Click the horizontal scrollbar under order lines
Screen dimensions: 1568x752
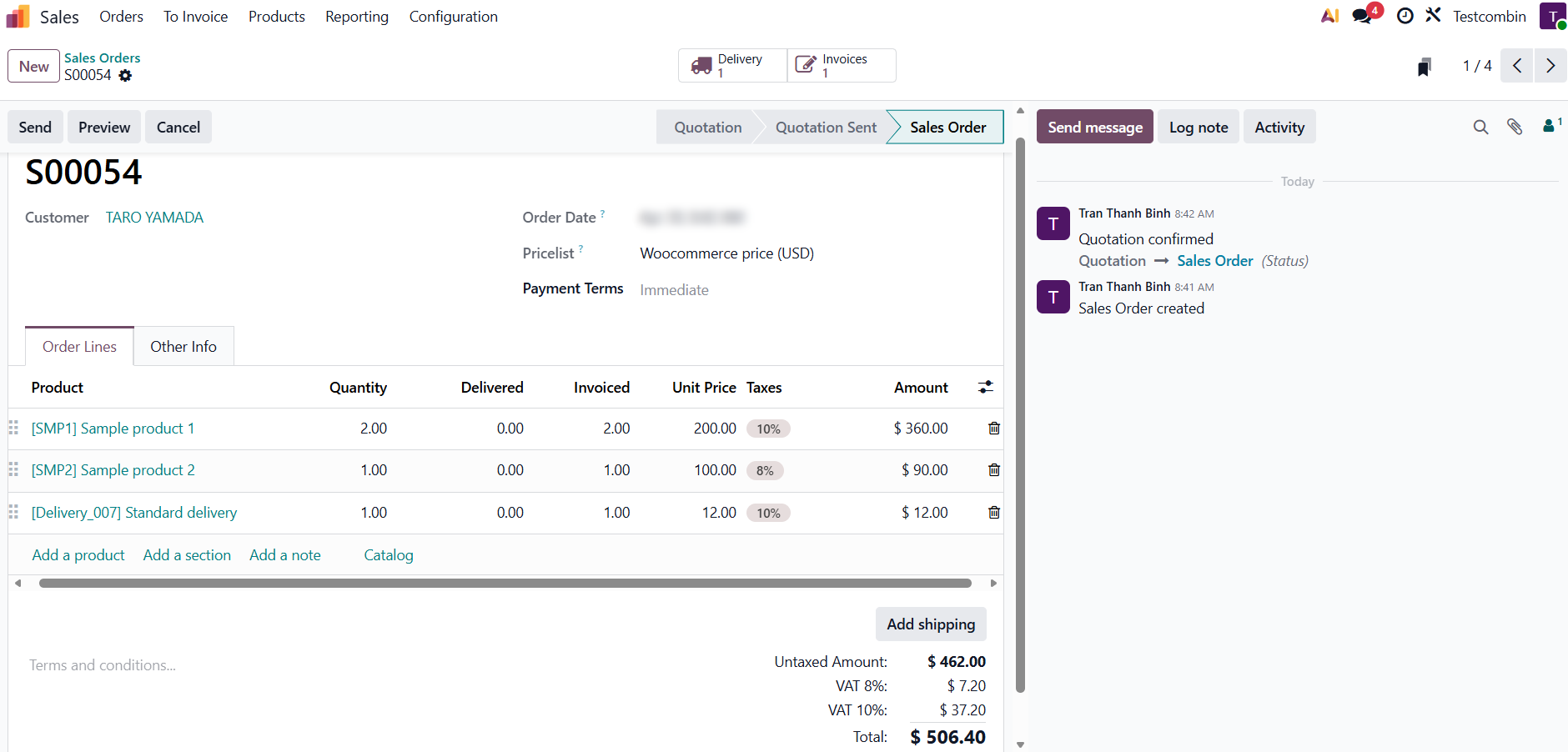point(505,584)
